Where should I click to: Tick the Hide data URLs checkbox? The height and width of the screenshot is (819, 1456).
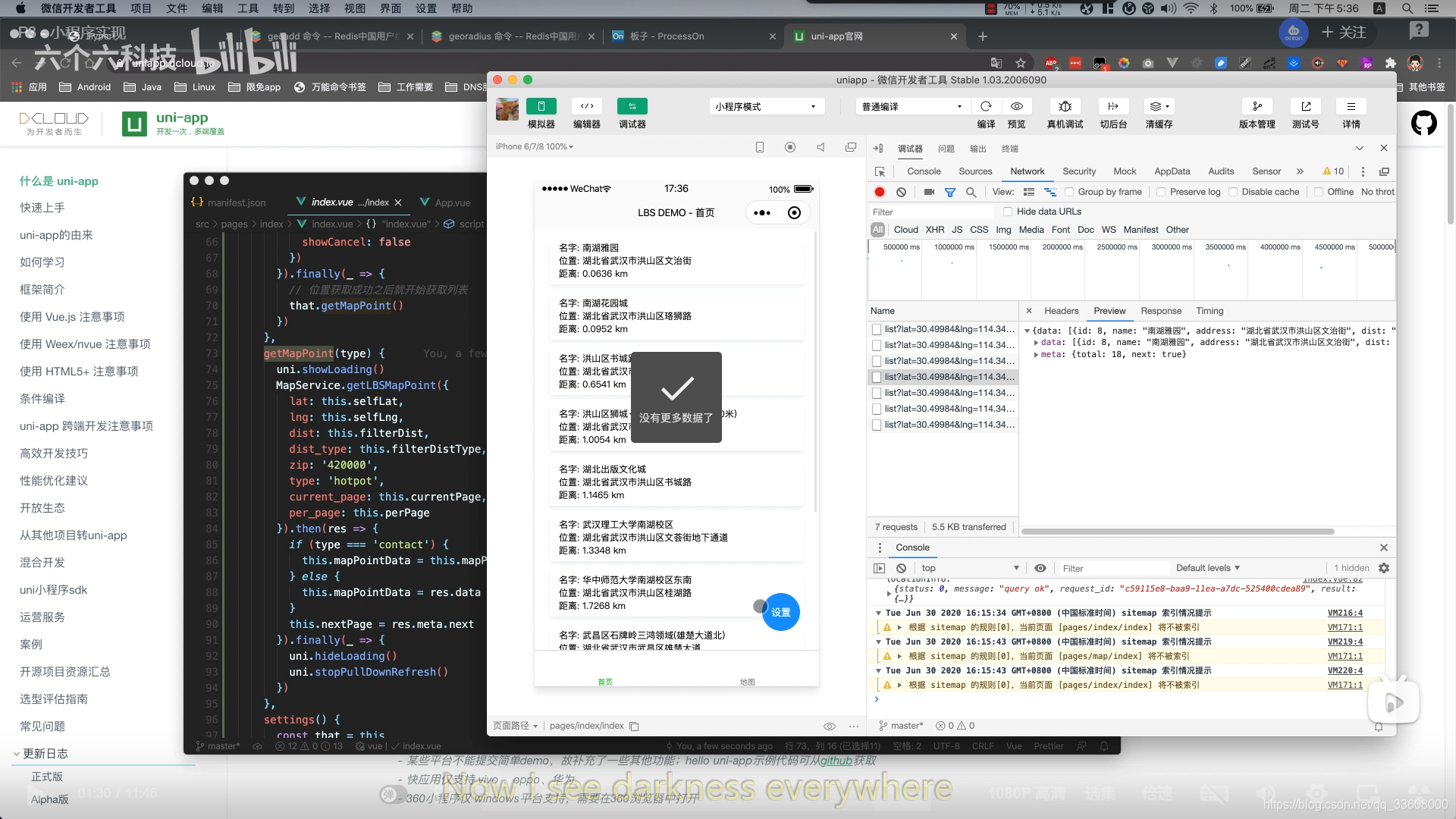click(x=1008, y=212)
